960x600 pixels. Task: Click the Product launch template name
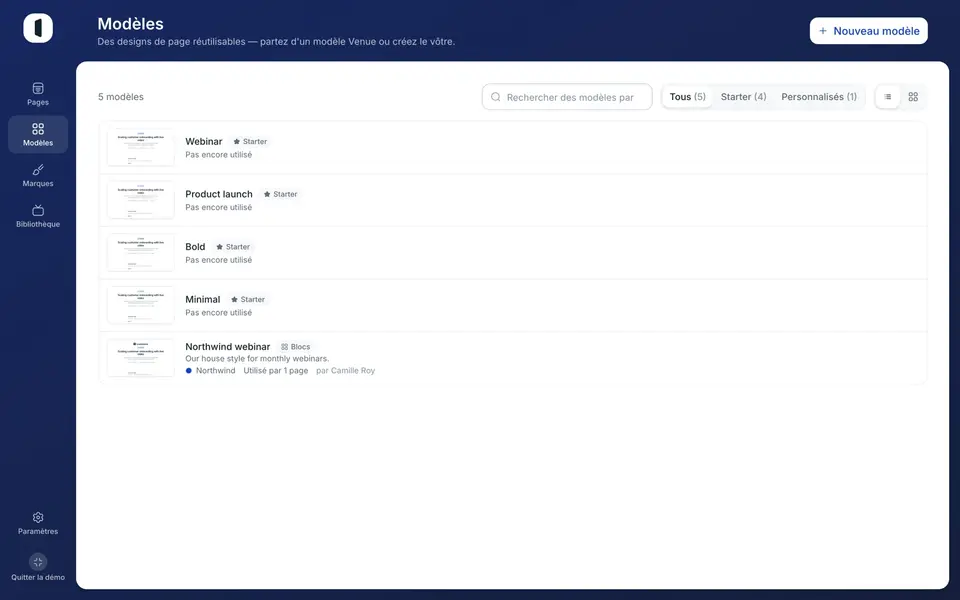219,194
